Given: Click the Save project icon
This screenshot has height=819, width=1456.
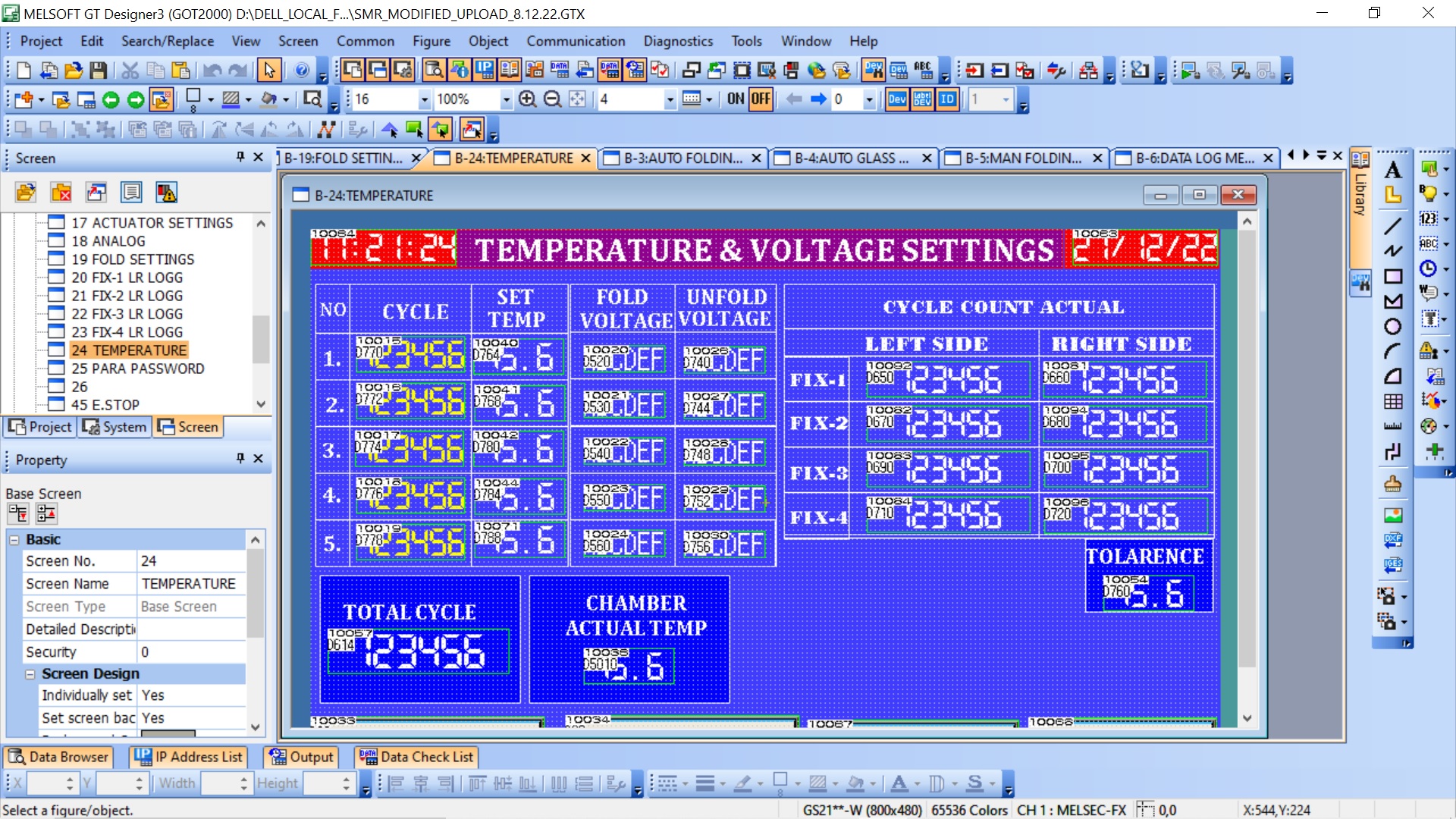Looking at the screenshot, I should click(x=98, y=71).
